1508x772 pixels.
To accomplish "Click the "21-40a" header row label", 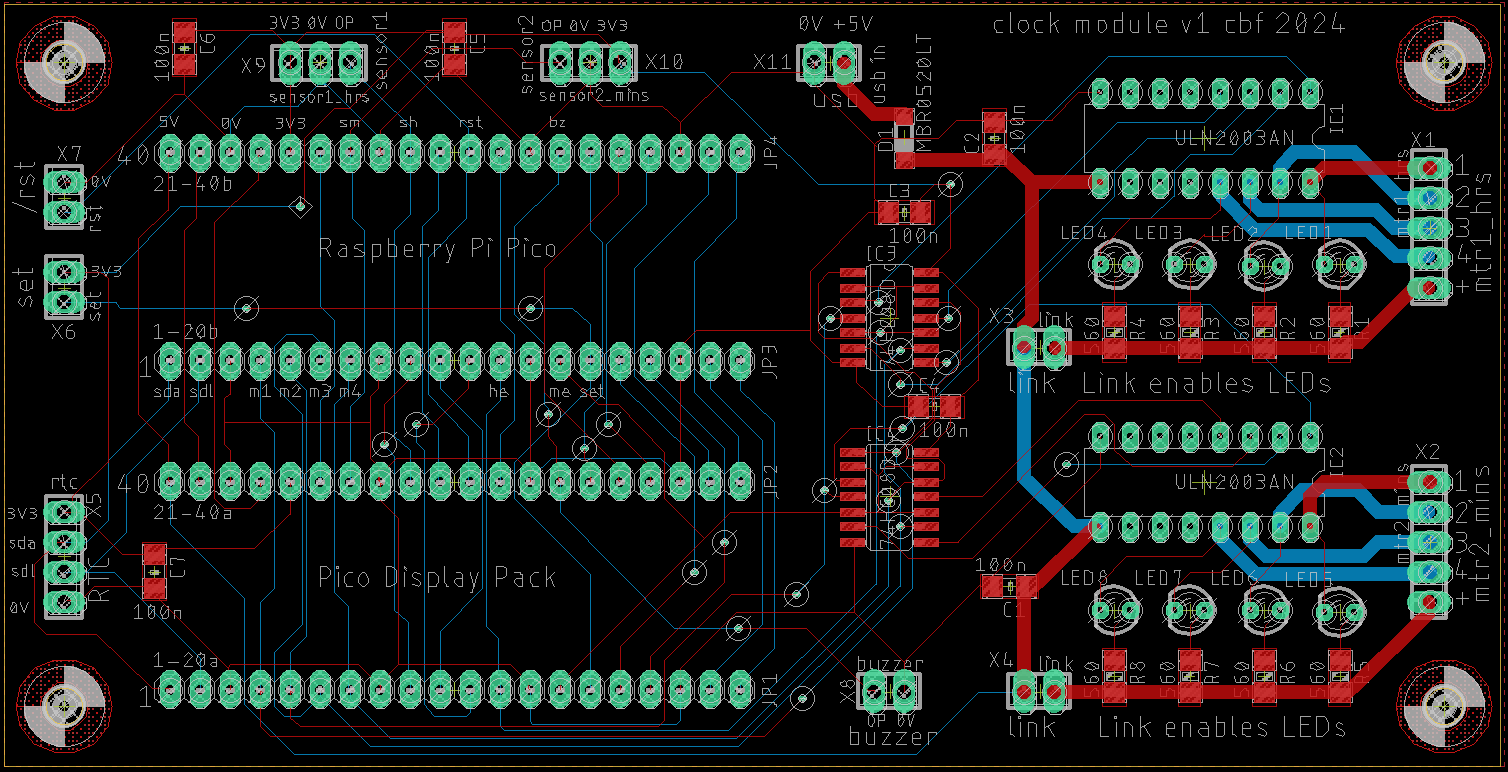I will (193, 512).
